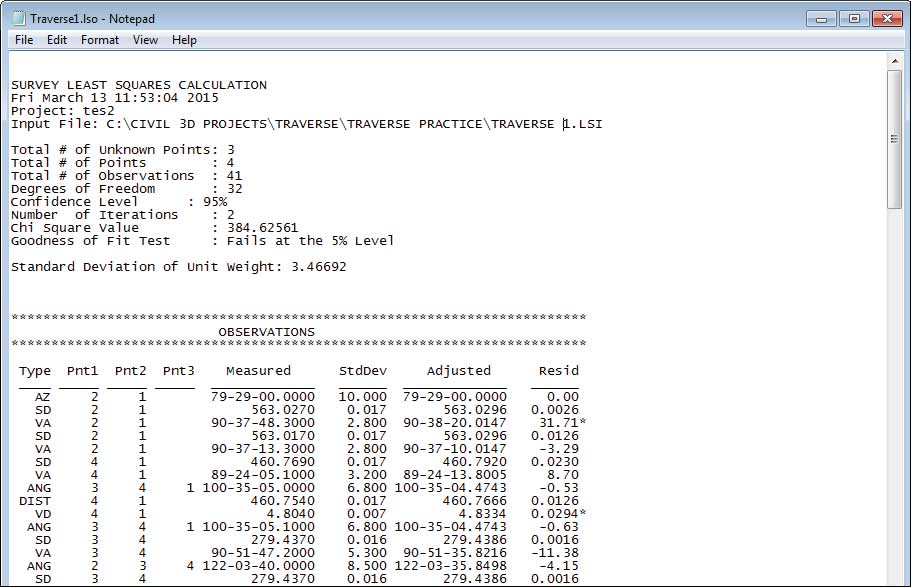Click the StdDev value 10.000
911x587 pixels.
363,396
